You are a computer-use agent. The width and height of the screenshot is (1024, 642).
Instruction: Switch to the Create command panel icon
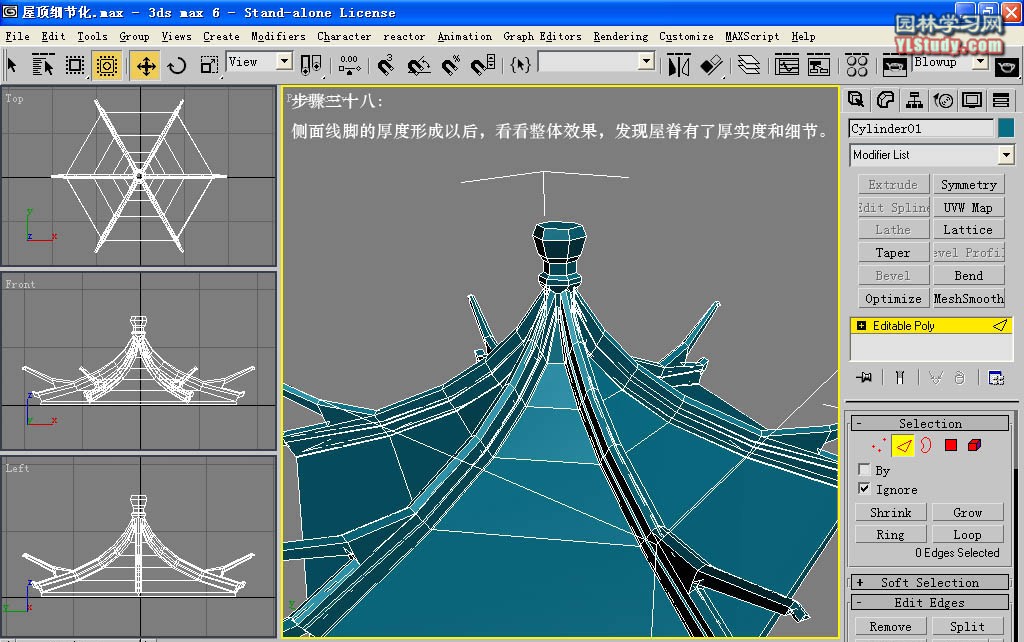click(x=856, y=100)
